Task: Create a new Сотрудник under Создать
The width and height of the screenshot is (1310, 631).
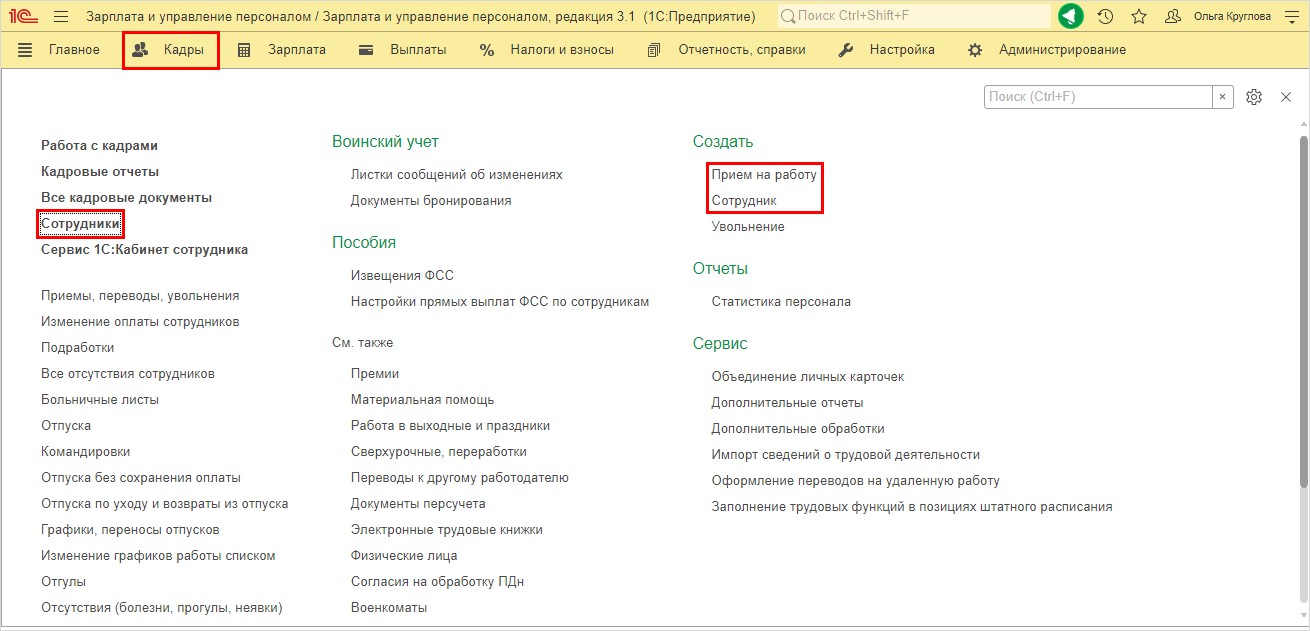Action: pyautogui.click(x=744, y=201)
